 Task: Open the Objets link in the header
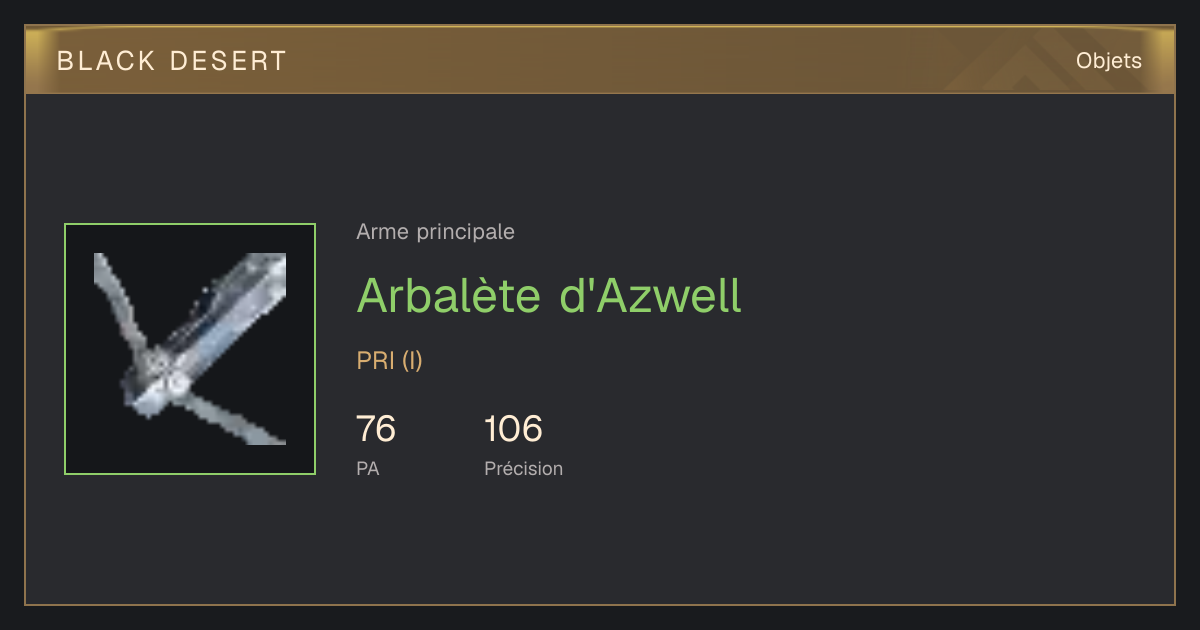(x=1108, y=61)
